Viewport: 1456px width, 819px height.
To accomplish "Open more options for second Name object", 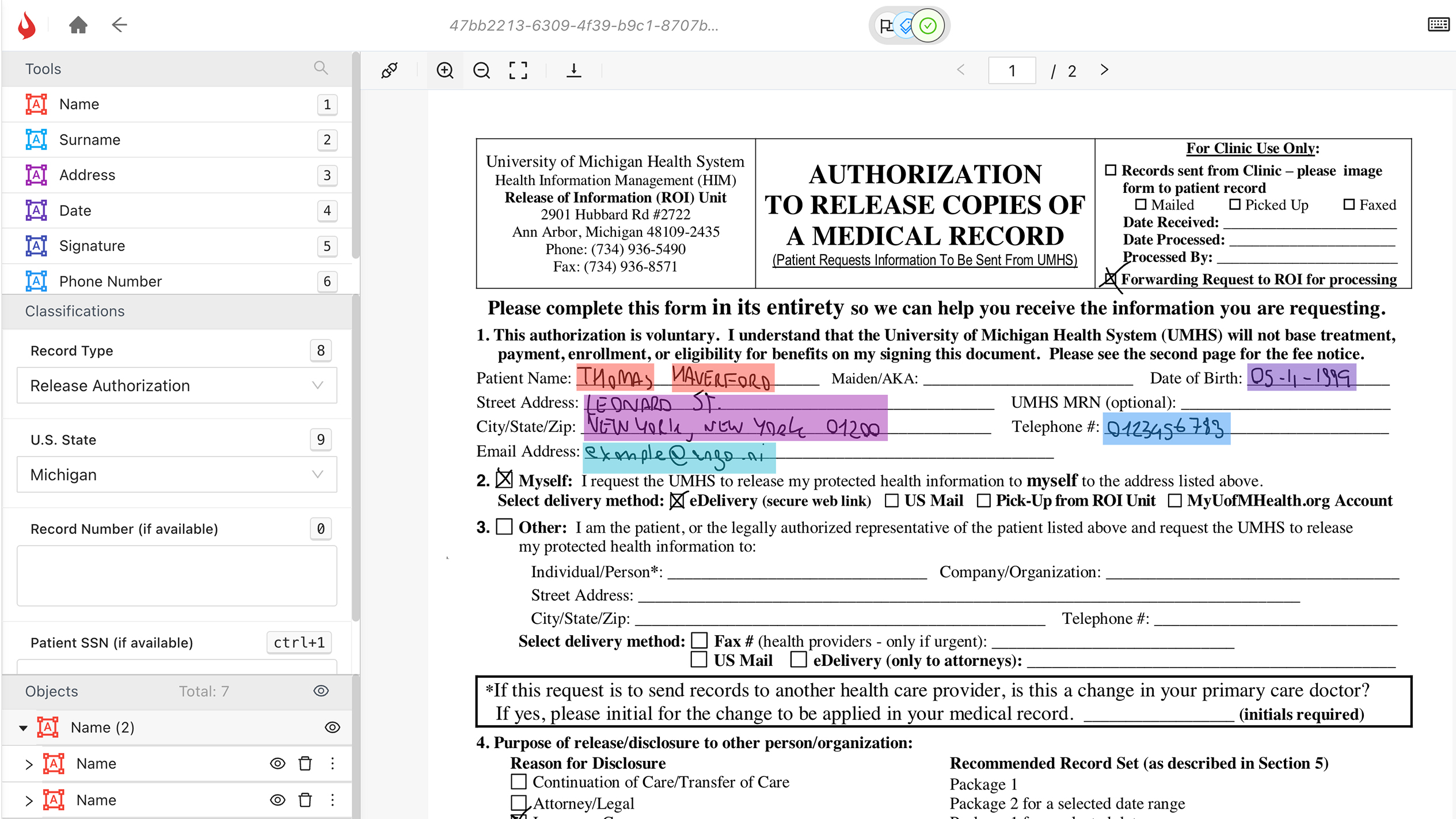I will 332,800.
